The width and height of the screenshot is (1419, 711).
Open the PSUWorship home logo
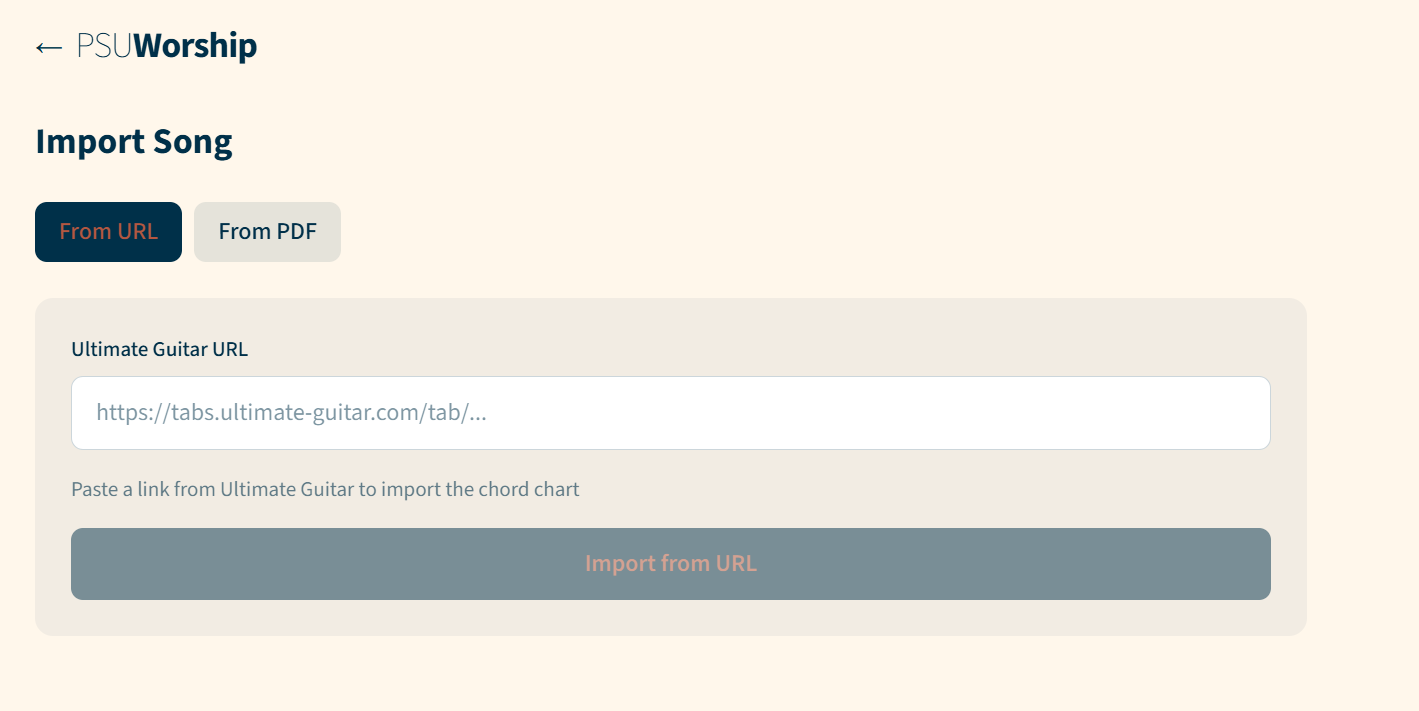[166, 46]
